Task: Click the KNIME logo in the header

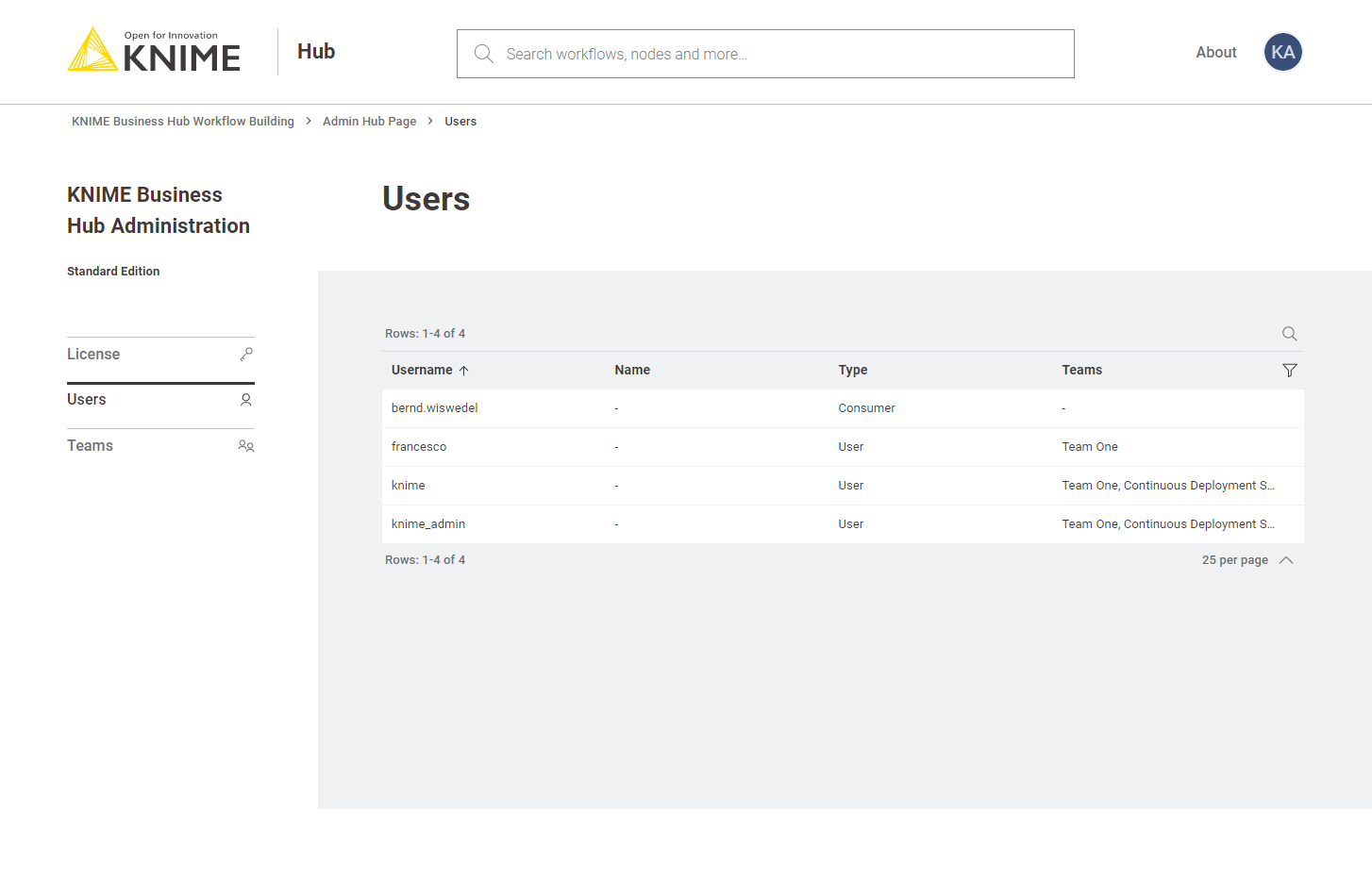Action: click(x=154, y=51)
